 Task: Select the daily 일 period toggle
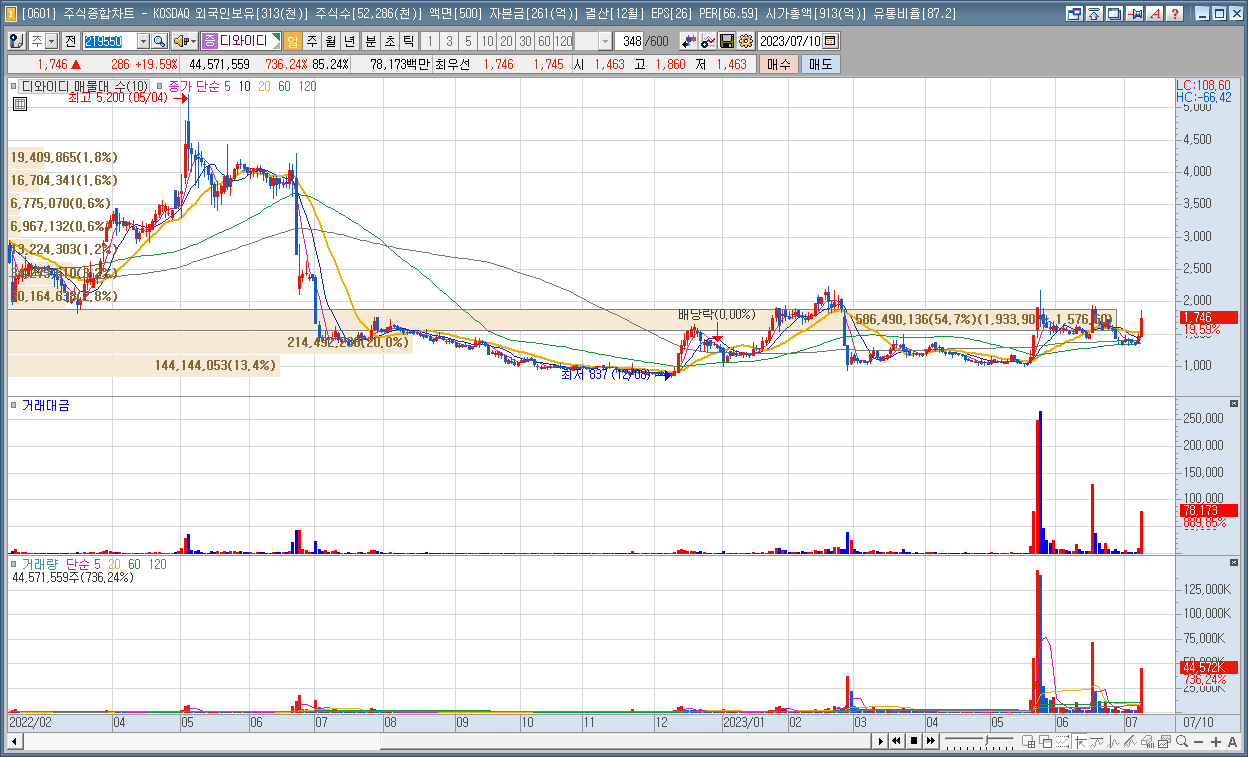click(x=293, y=41)
